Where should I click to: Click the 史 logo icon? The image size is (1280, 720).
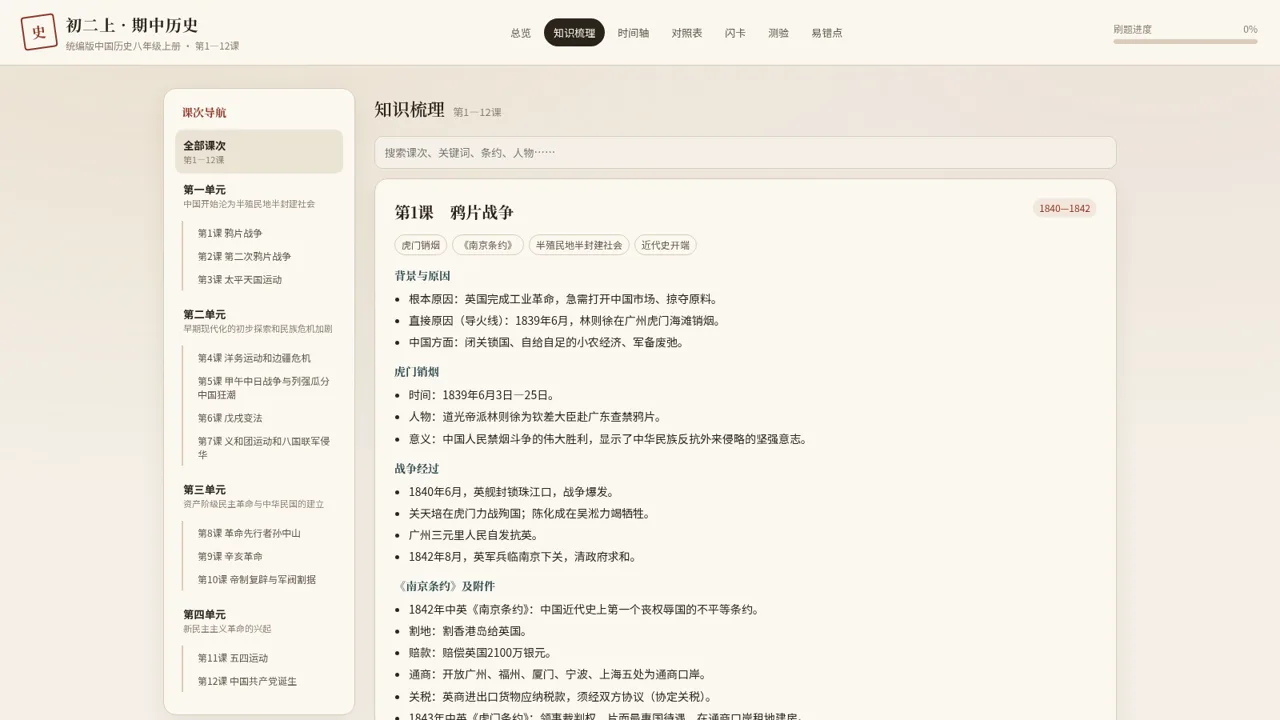coord(38,32)
